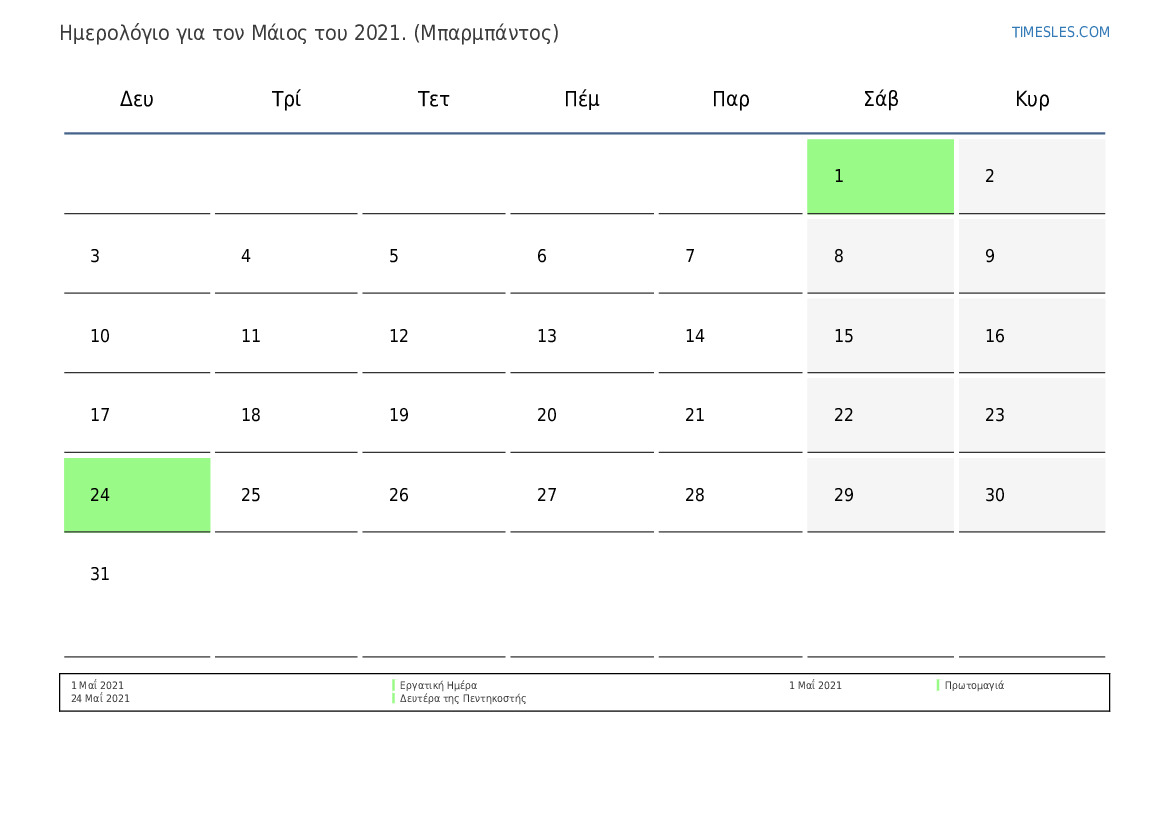The height and width of the screenshot is (827, 1169).
Task: Click the Δευτέρα της Πεντηκοστής legend entry
Action: click(x=462, y=699)
